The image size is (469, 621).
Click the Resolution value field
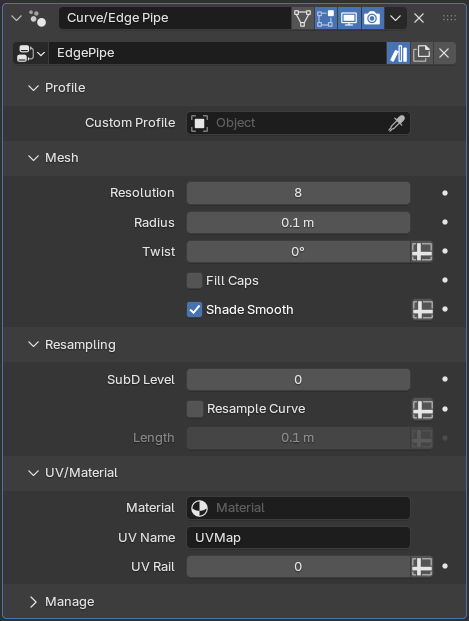(298, 193)
